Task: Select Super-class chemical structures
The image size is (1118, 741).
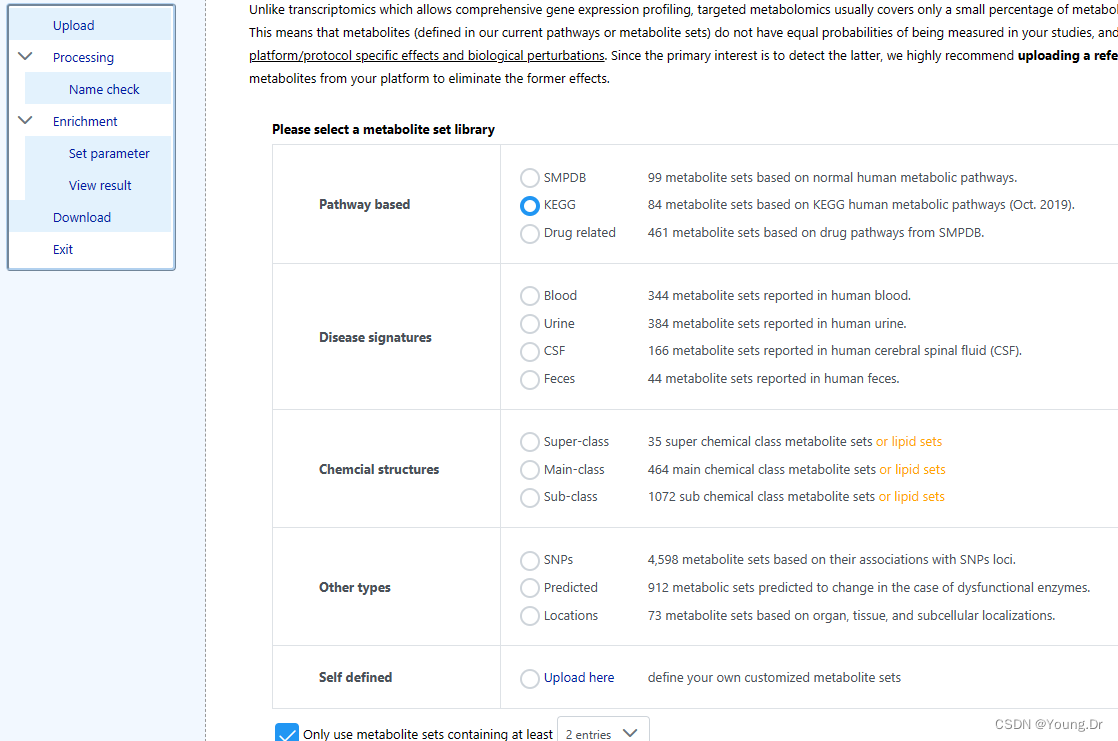Action: pyautogui.click(x=530, y=442)
